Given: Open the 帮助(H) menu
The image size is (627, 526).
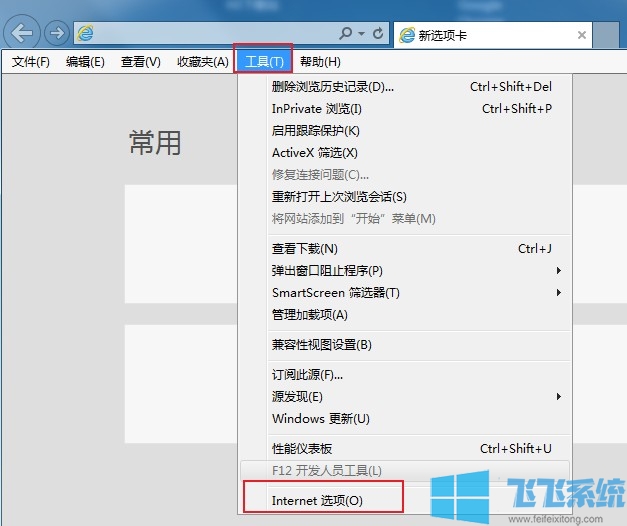Looking at the screenshot, I should click(320, 62).
